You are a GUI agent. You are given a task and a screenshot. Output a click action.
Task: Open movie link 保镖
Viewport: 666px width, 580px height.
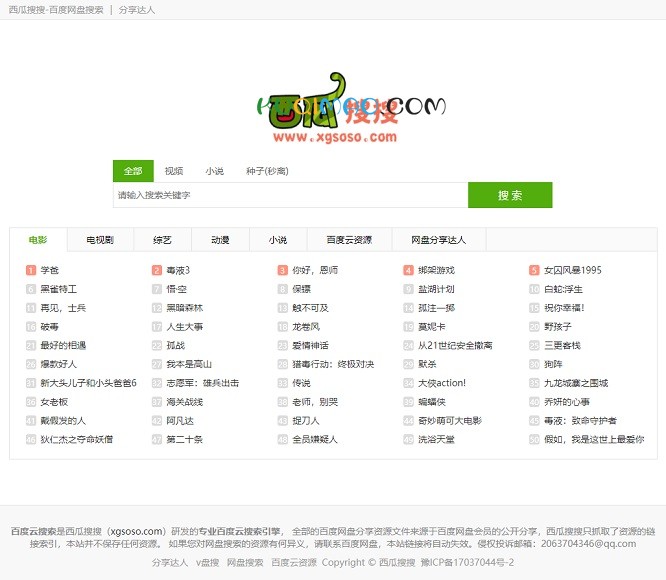[x=302, y=289]
